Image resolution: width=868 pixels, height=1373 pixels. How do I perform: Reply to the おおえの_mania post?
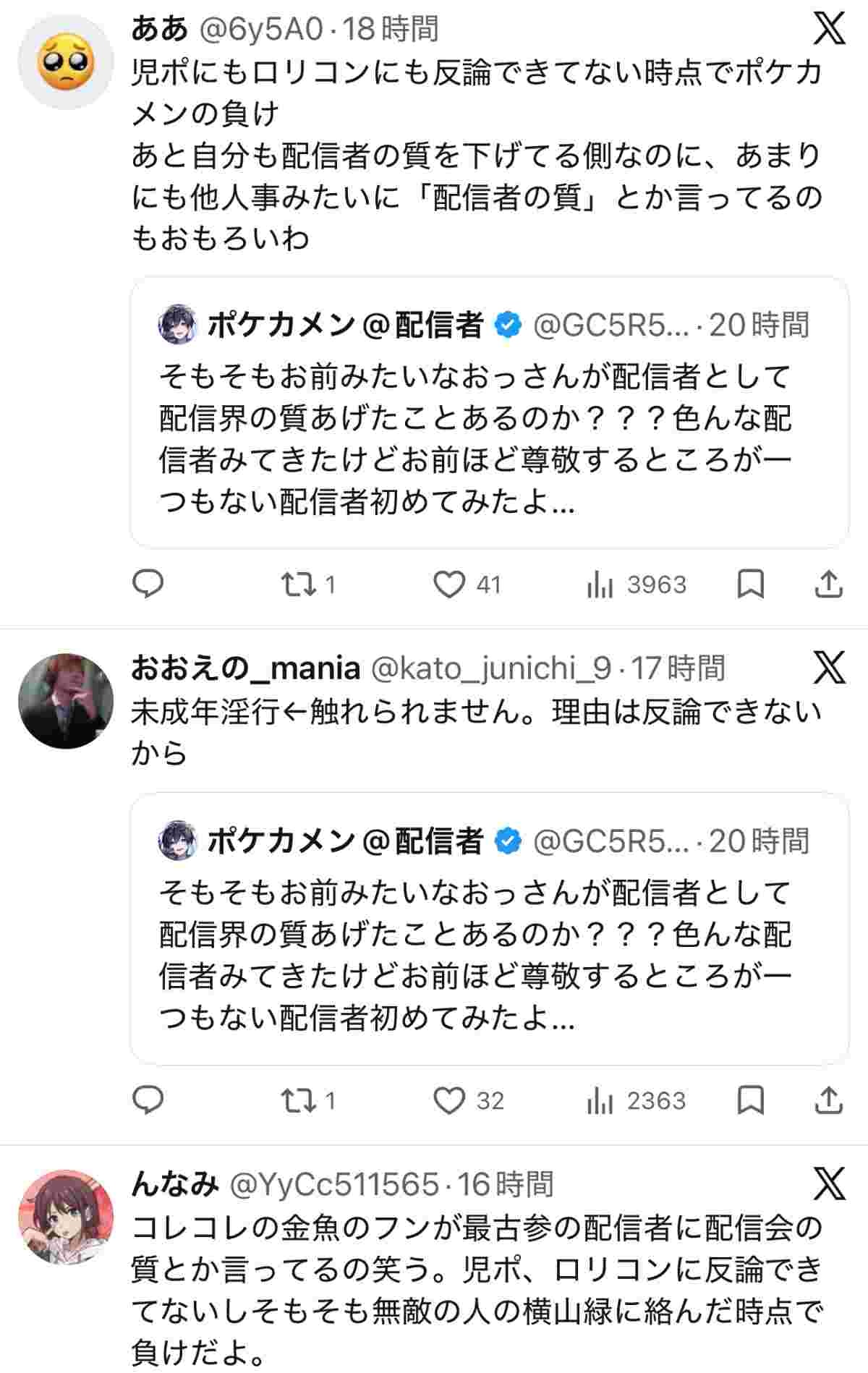[x=148, y=1100]
